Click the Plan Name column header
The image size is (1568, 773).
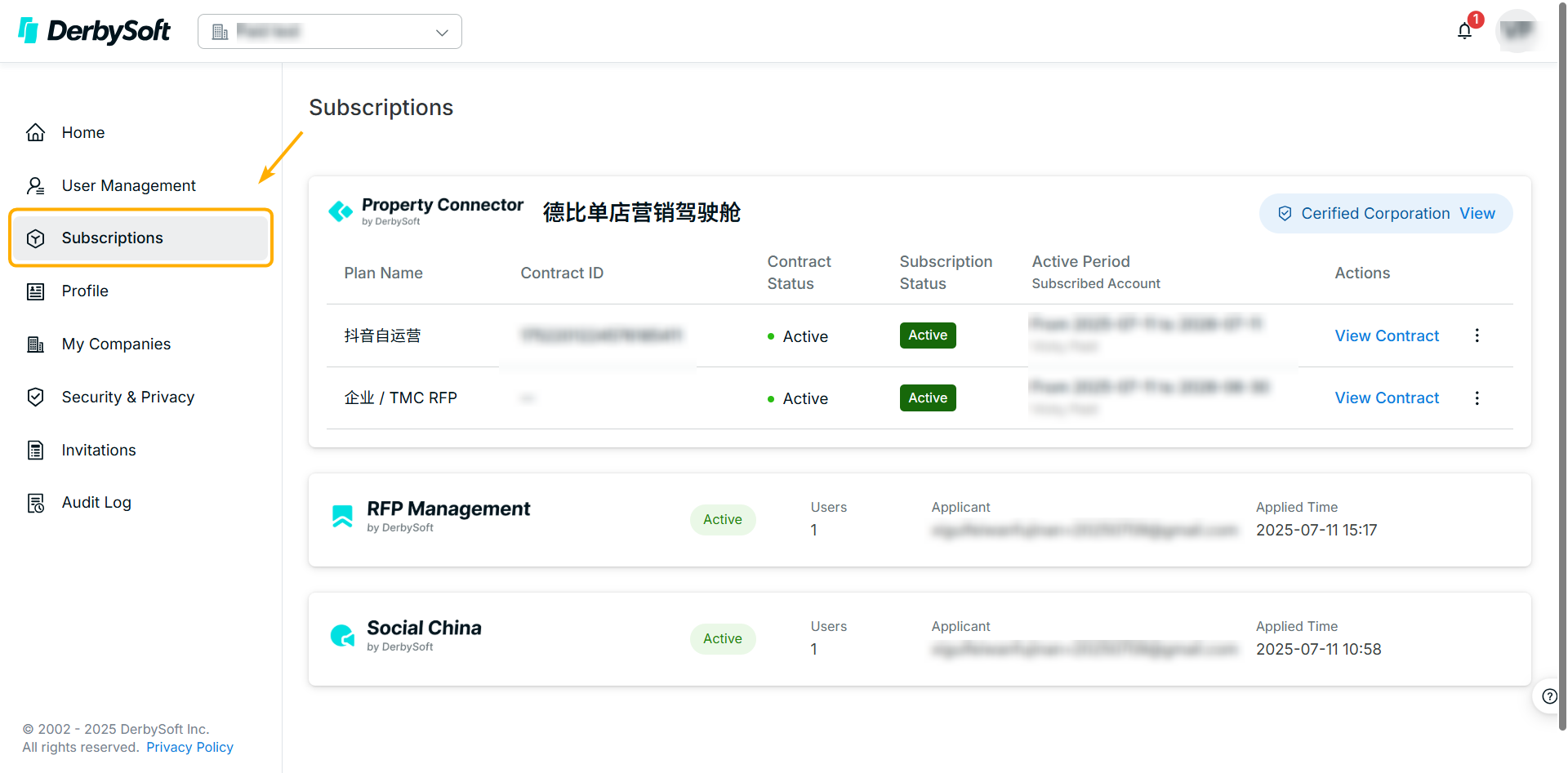coord(383,273)
